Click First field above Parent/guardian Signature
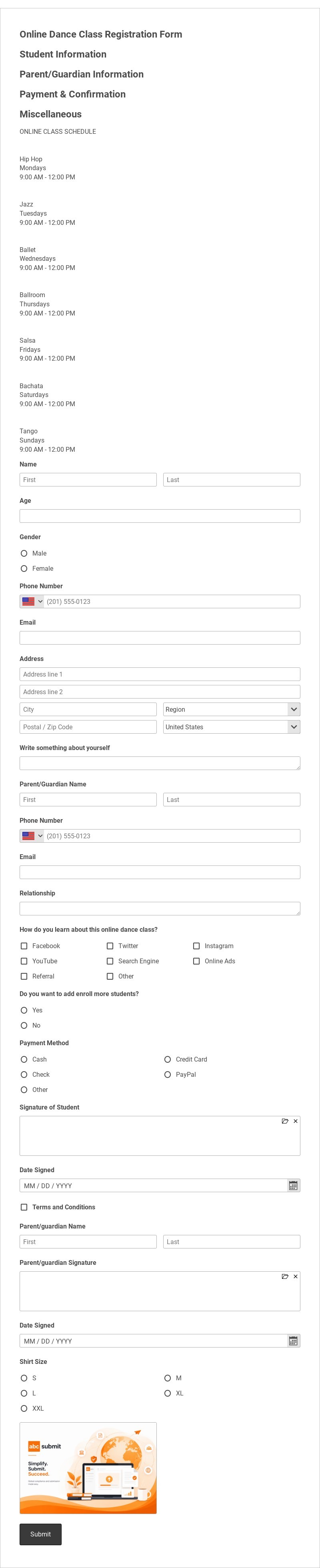Image resolution: width=320 pixels, height=1568 pixels. [x=88, y=1242]
